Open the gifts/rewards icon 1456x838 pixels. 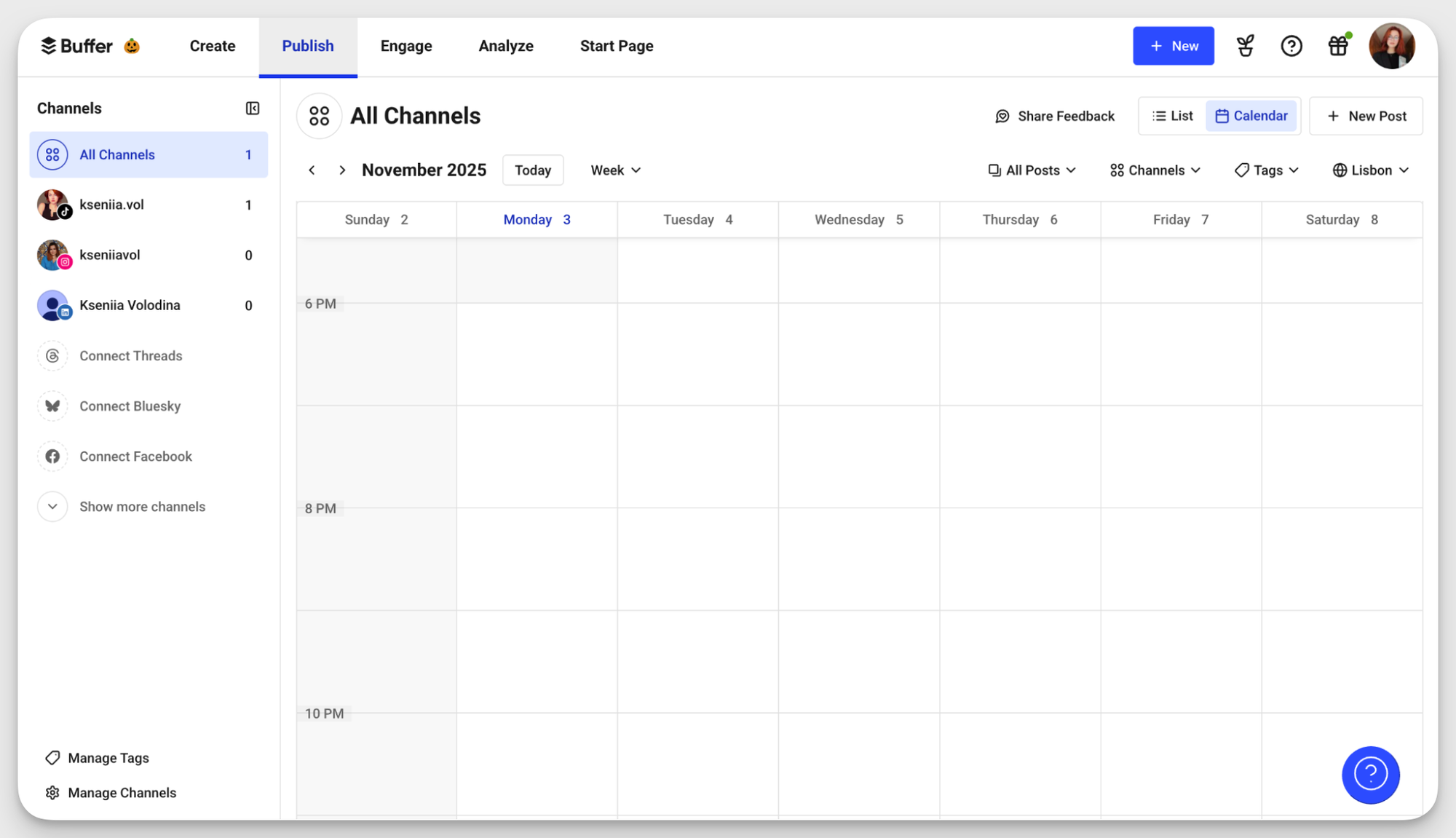click(1338, 45)
